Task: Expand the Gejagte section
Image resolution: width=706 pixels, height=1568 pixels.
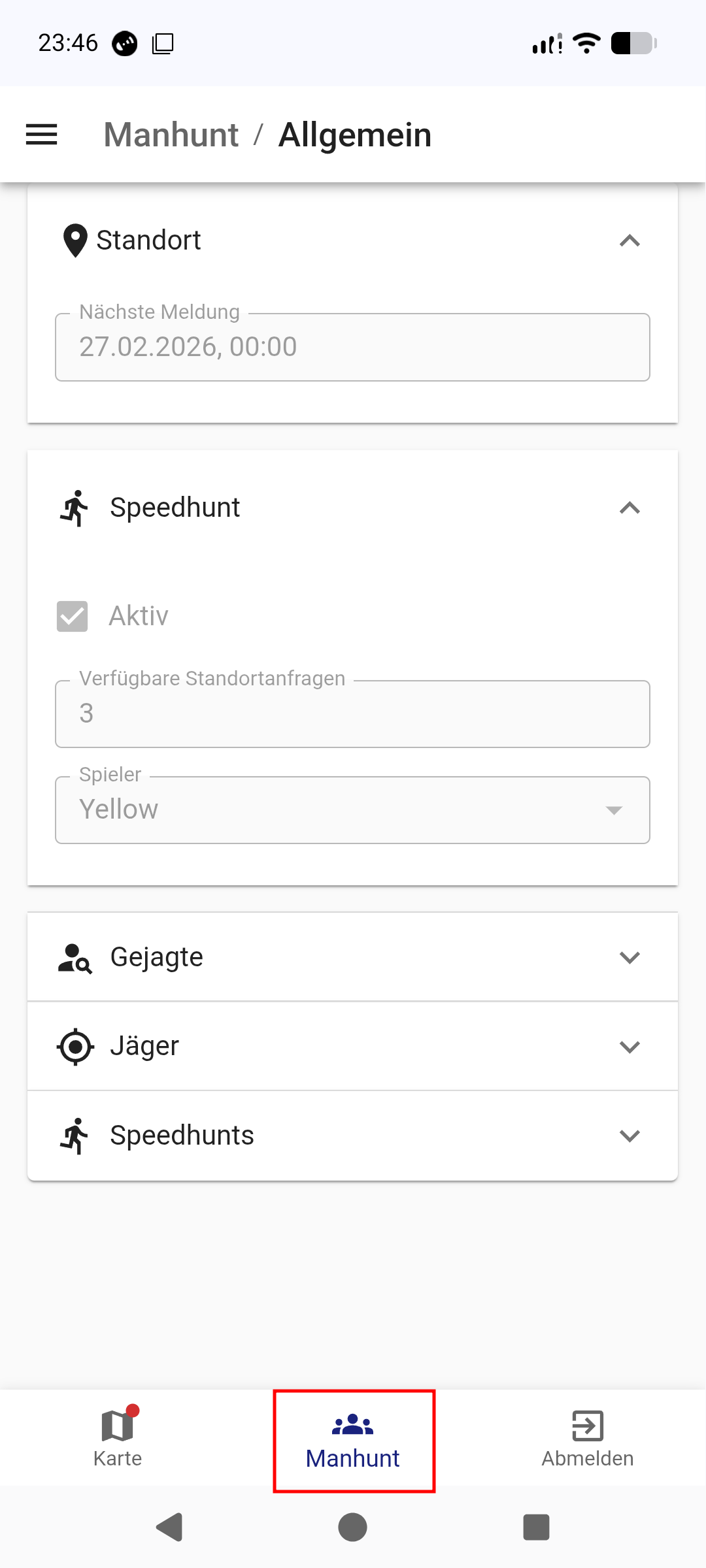Action: click(x=630, y=956)
